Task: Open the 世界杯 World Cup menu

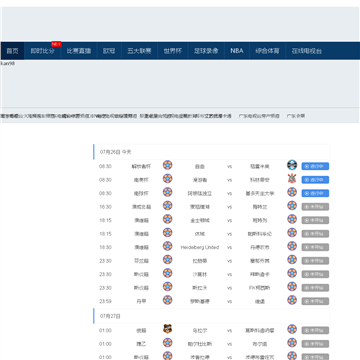Action: click(x=173, y=51)
